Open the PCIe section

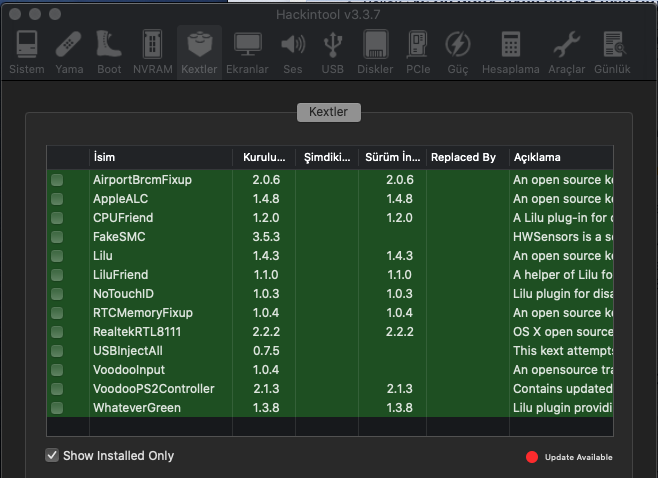pos(418,52)
